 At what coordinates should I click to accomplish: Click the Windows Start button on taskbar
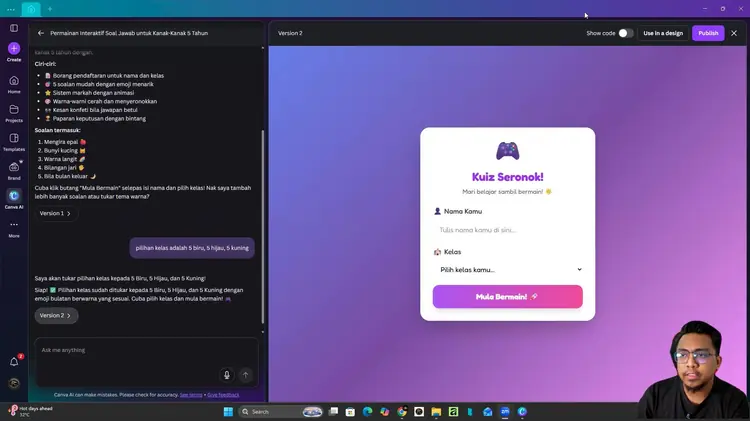coord(228,412)
